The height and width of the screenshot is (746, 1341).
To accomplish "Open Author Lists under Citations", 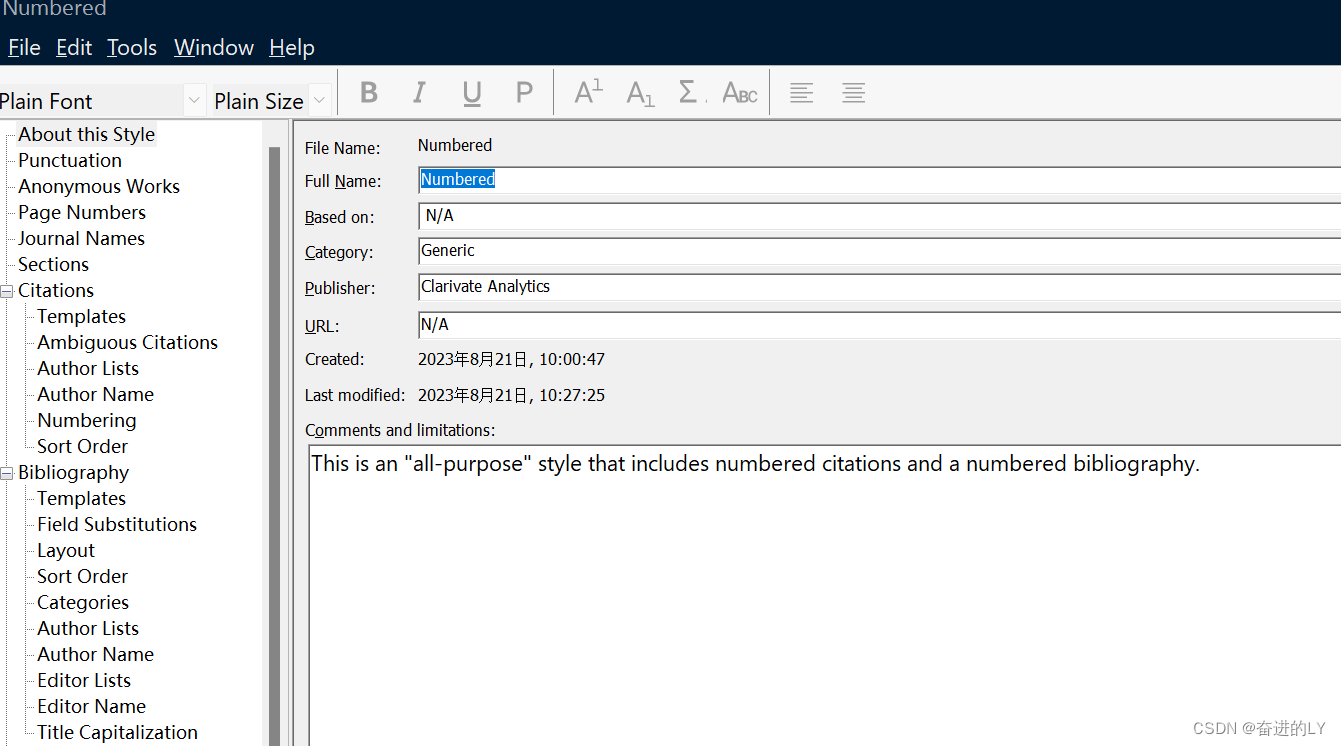I will pos(88,368).
